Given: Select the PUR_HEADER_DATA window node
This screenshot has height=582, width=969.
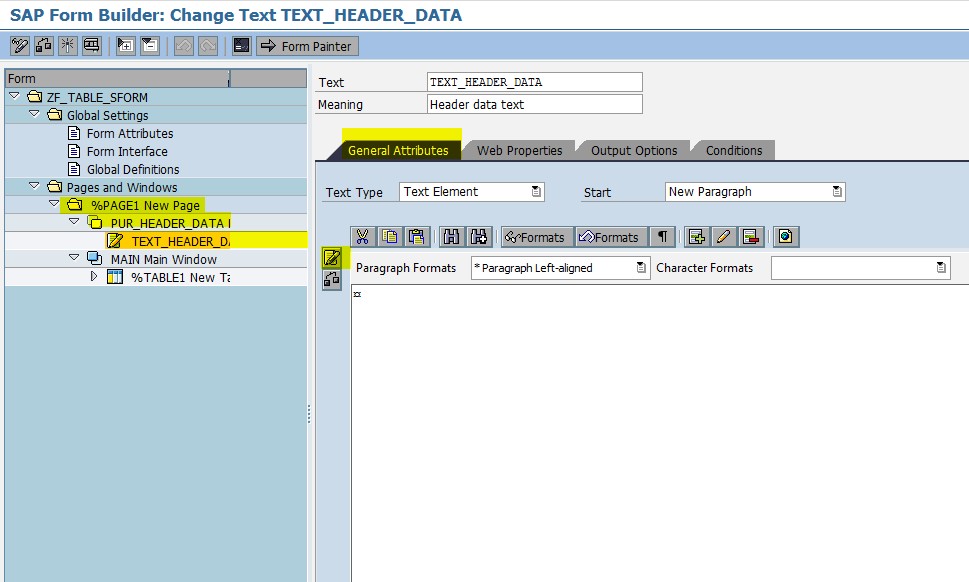Looking at the screenshot, I should coord(170,223).
